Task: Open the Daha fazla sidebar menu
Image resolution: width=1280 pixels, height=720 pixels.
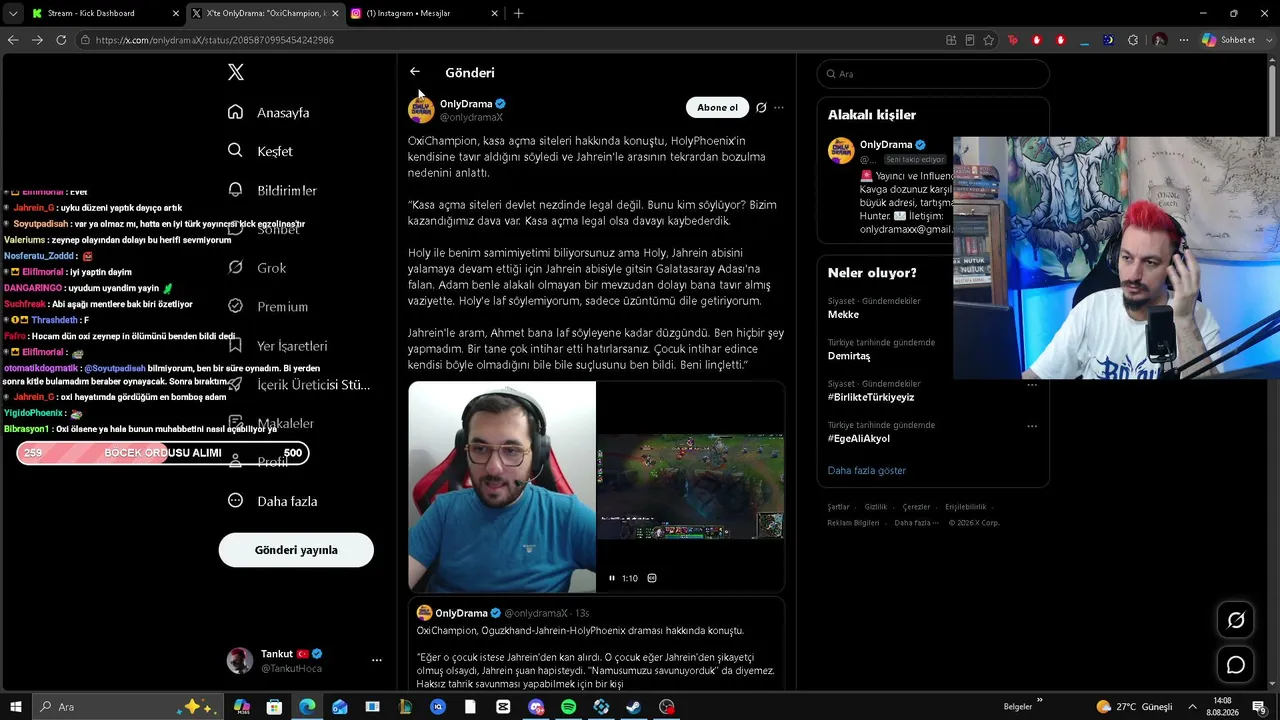Action: [x=272, y=501]
